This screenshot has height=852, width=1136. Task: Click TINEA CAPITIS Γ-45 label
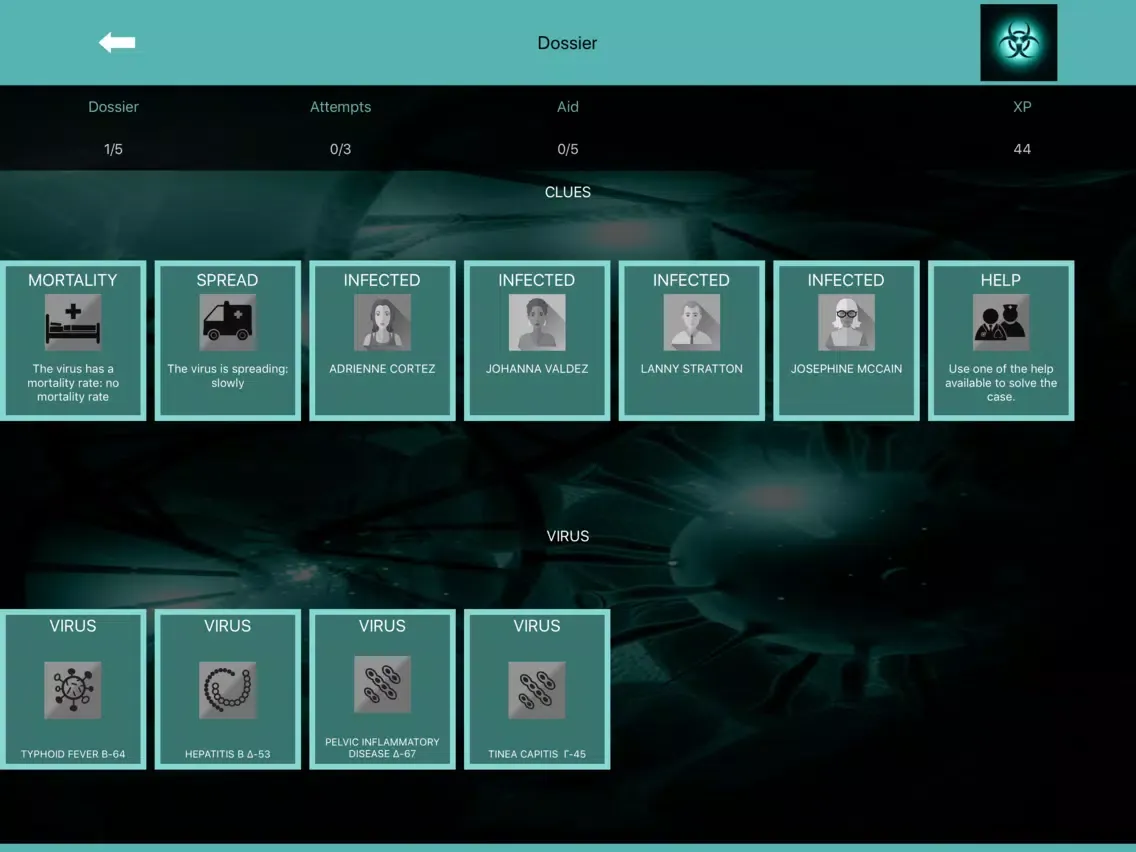pos(537,754)
